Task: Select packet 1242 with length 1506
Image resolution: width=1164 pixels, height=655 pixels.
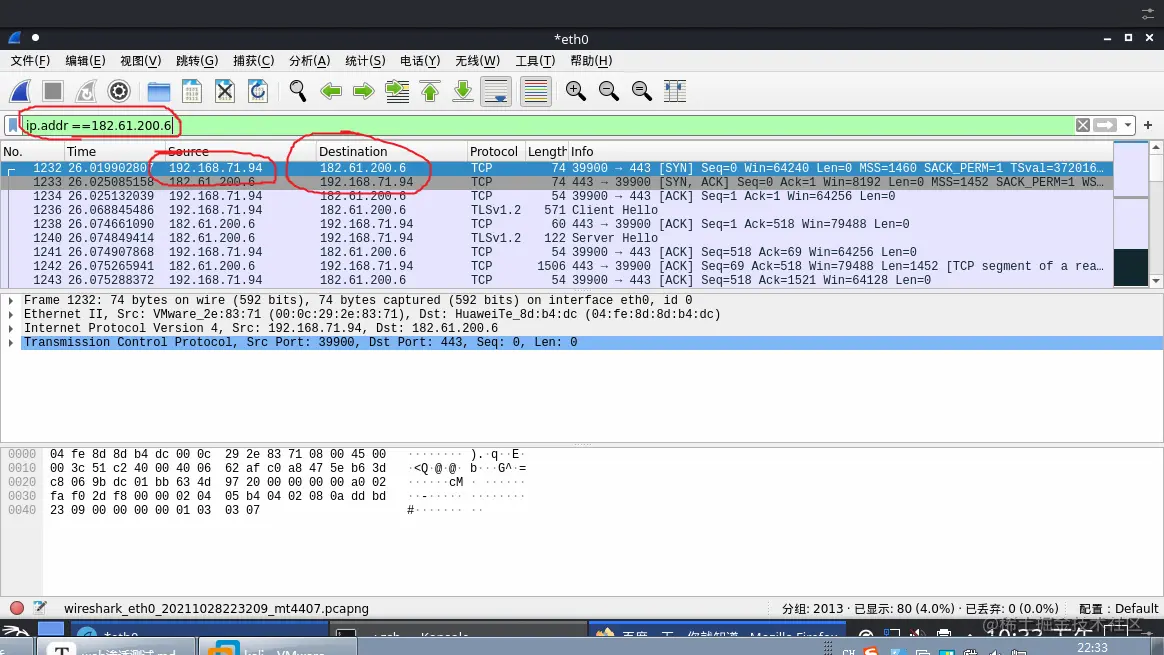Action: [x=557, y=266]
